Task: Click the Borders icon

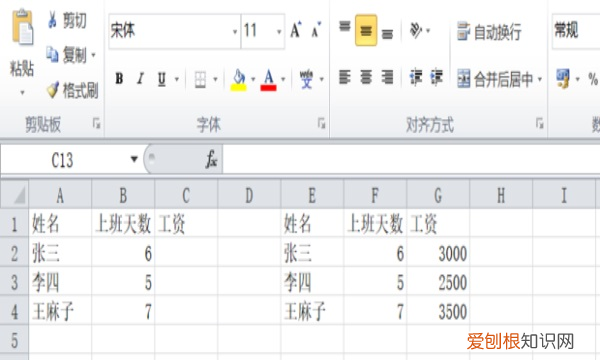Action: 200,80
